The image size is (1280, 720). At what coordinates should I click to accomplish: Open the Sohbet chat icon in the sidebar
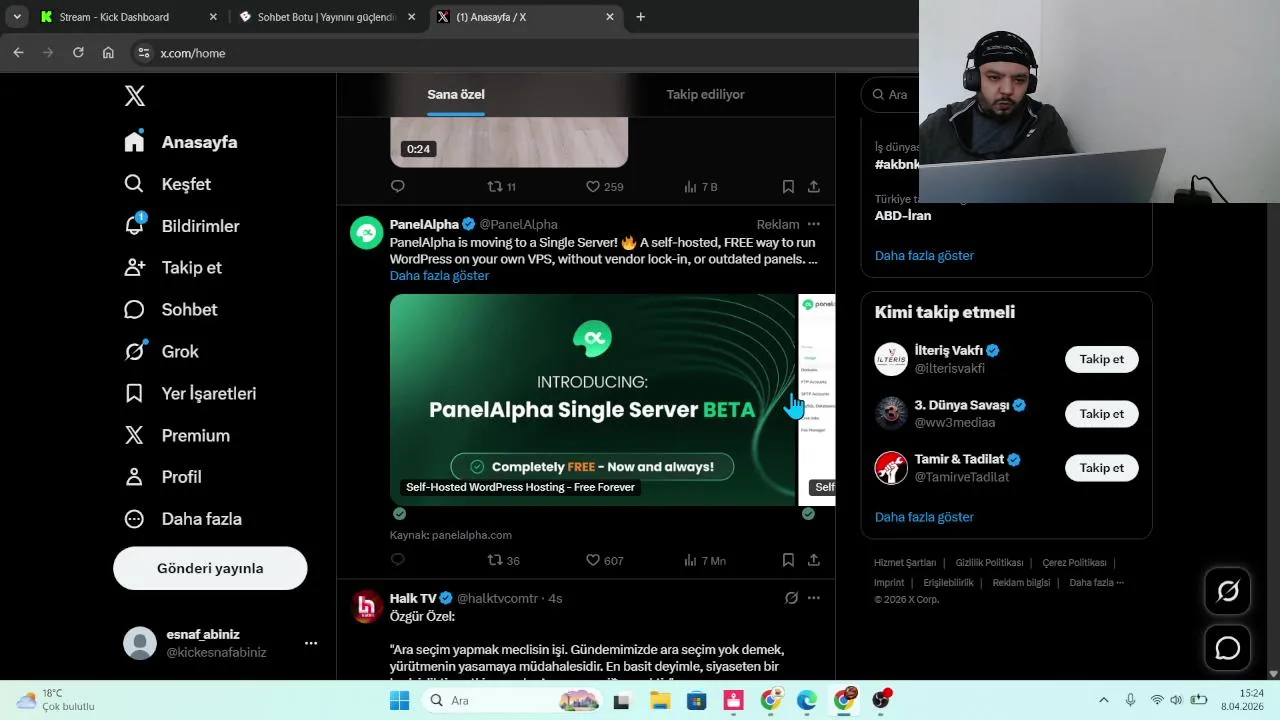point(134,309)
